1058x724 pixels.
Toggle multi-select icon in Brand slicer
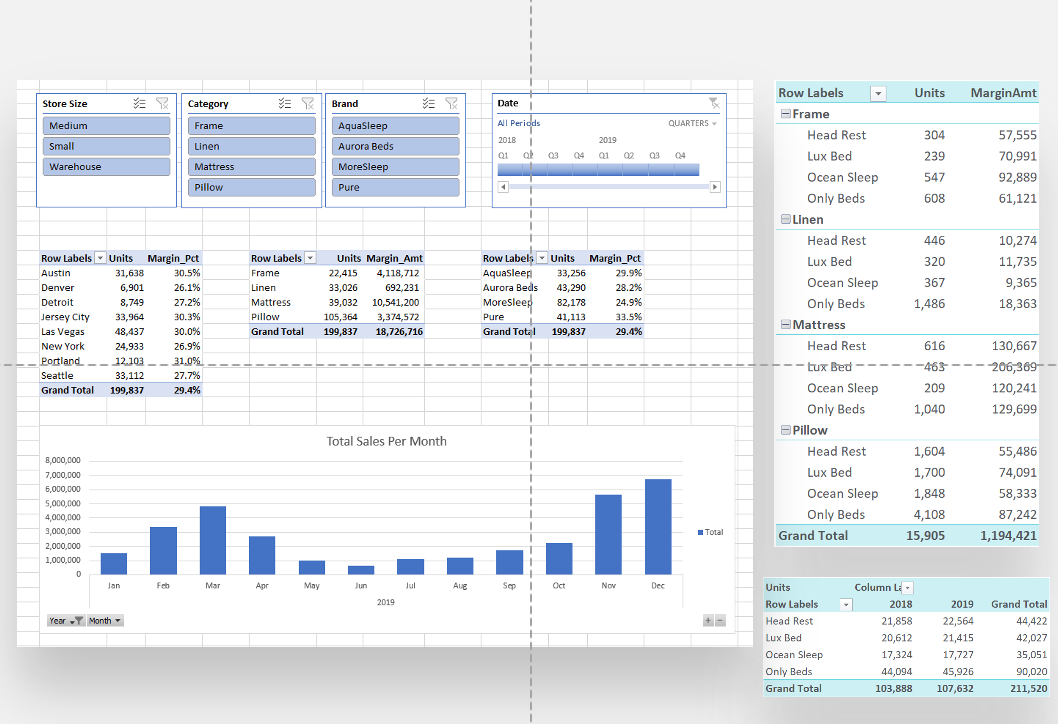pyautogui.click(x=428, y=103)
